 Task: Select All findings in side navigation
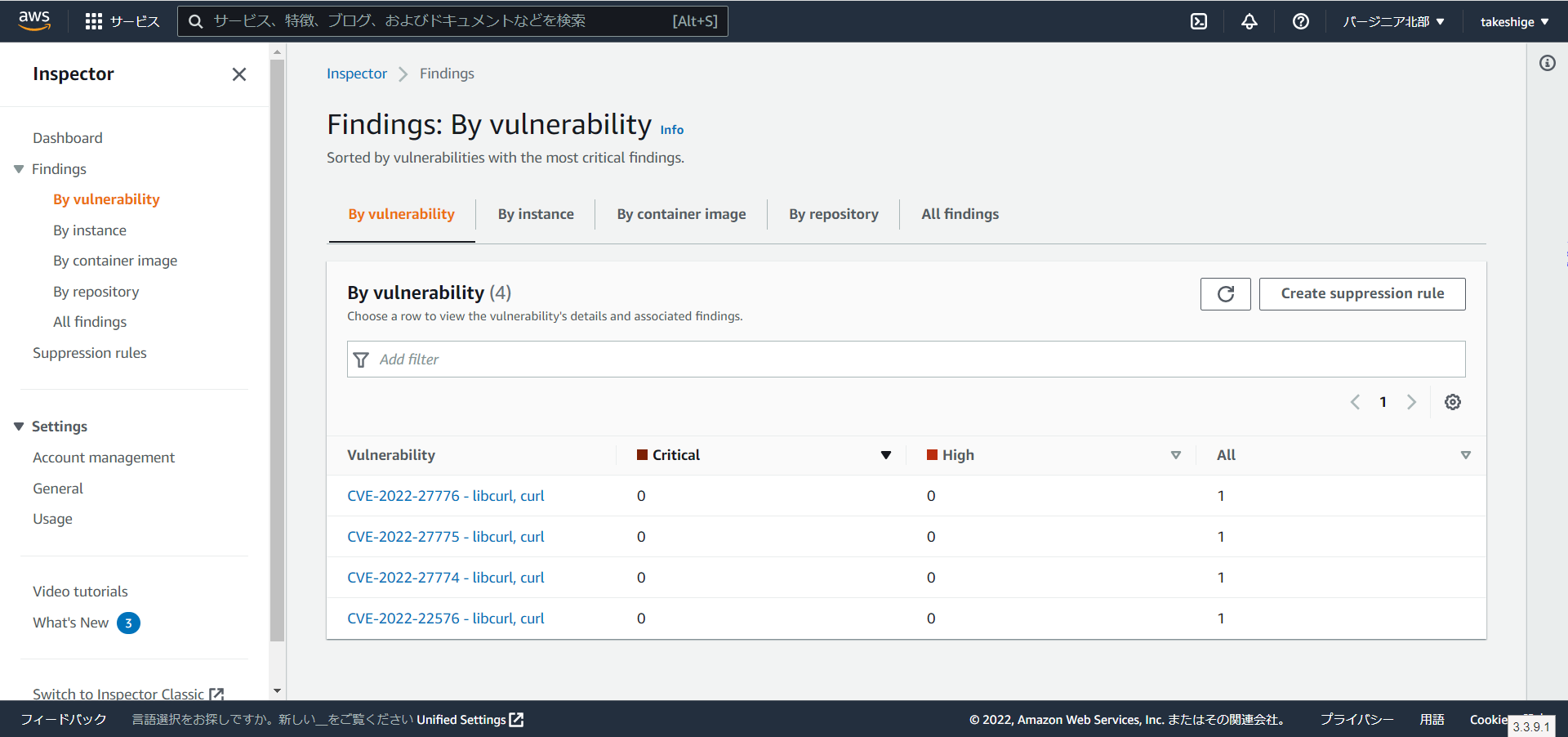coord(90,322)
